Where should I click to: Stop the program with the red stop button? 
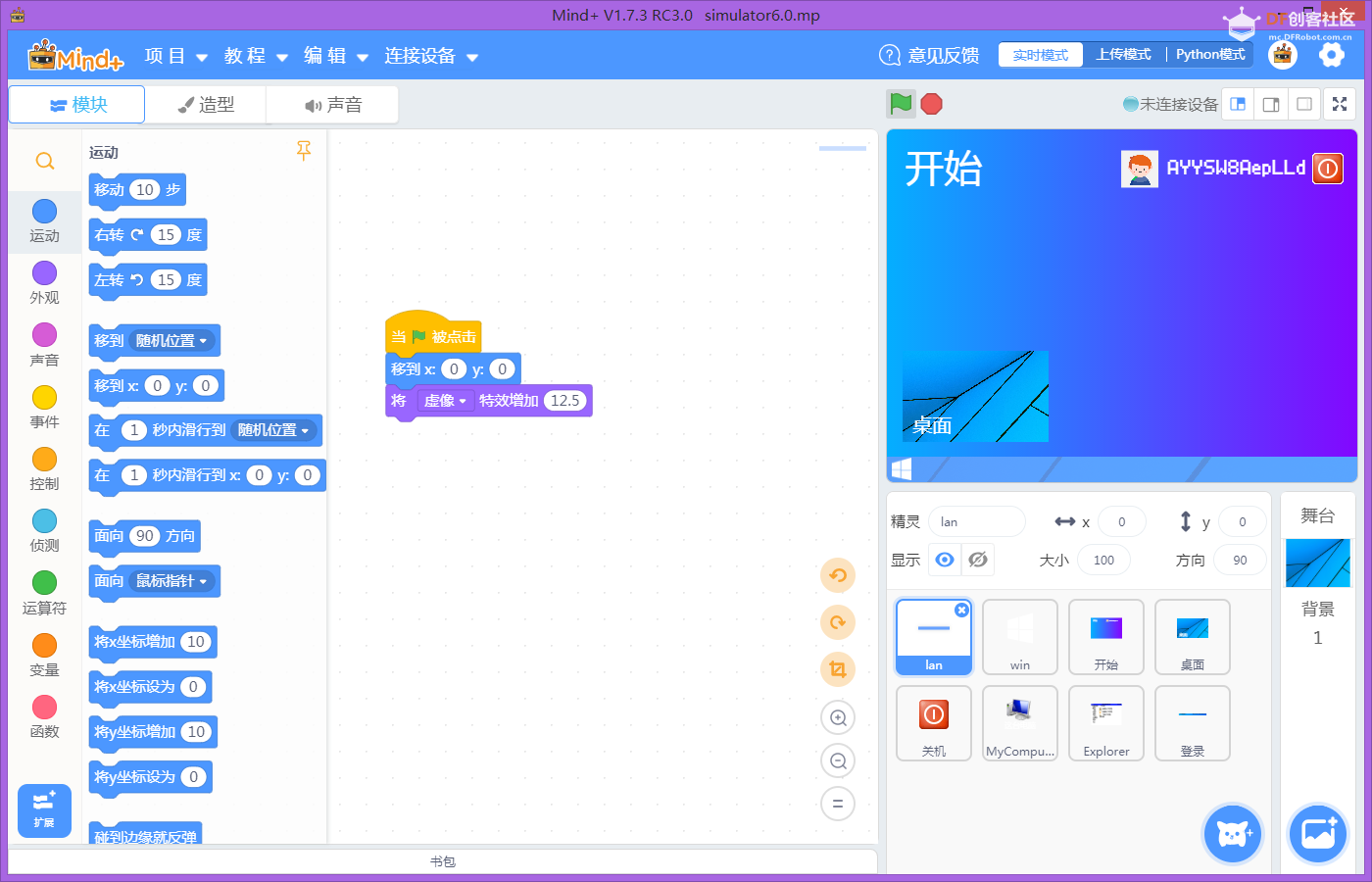(x=931, y=104)
